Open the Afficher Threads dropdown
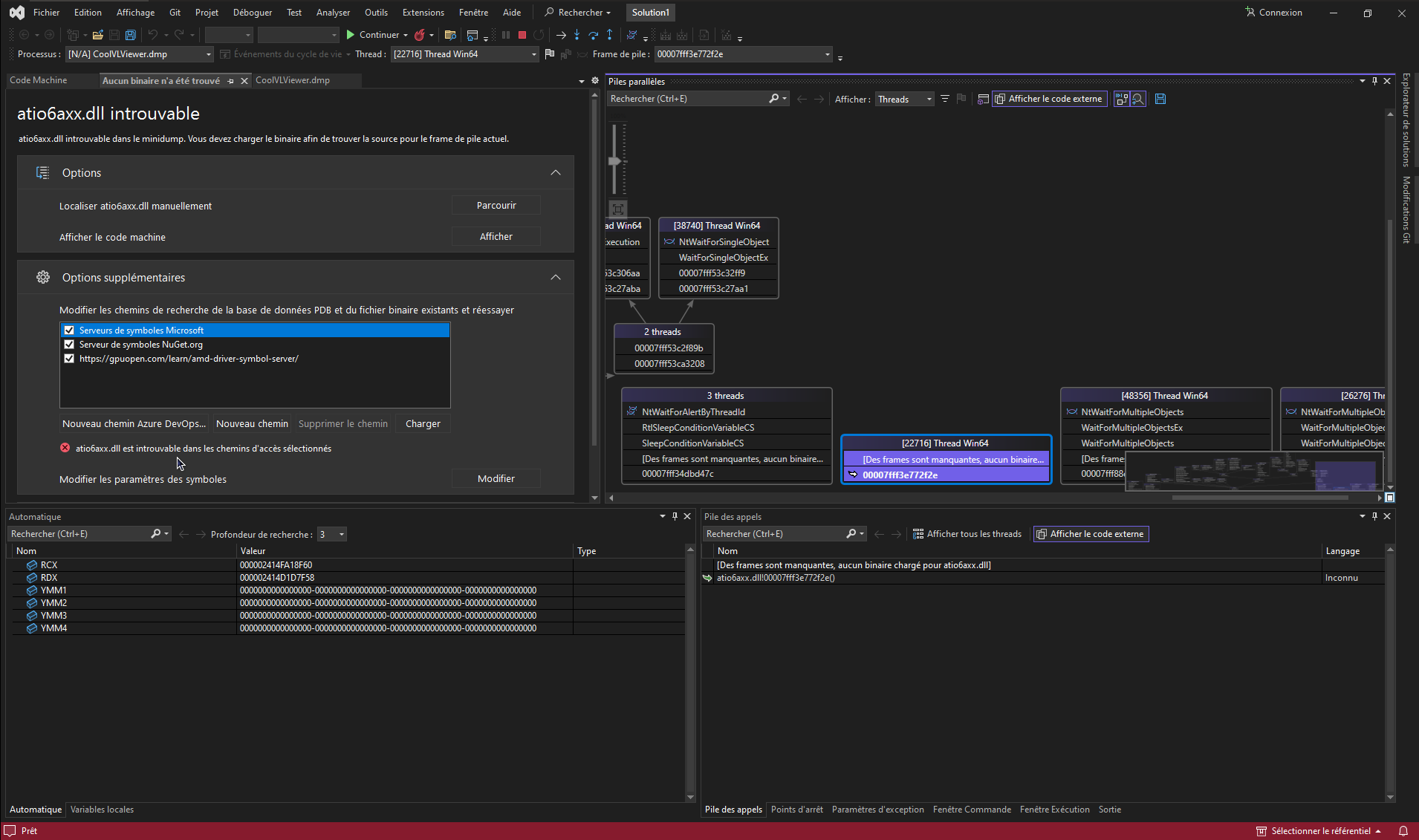Image resolution: width=1419 pixels, height=840 pixels. coord(904,100)
